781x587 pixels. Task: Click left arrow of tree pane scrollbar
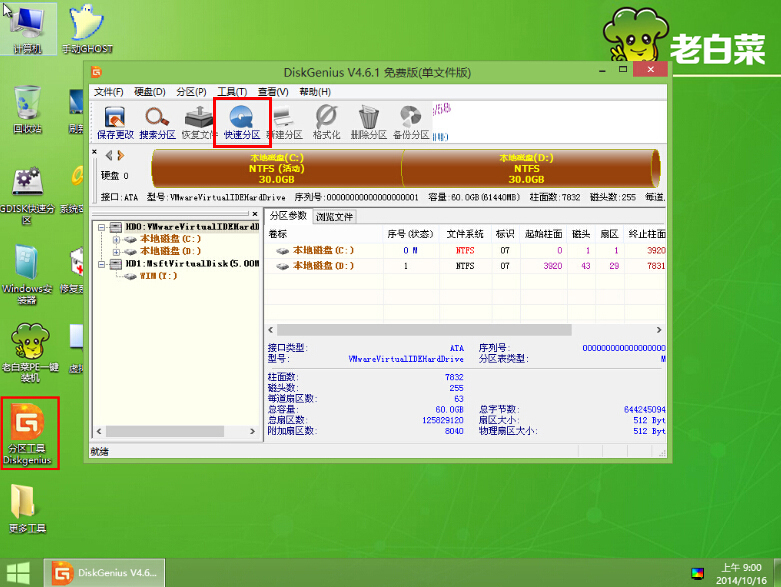[x=99, y=431]
